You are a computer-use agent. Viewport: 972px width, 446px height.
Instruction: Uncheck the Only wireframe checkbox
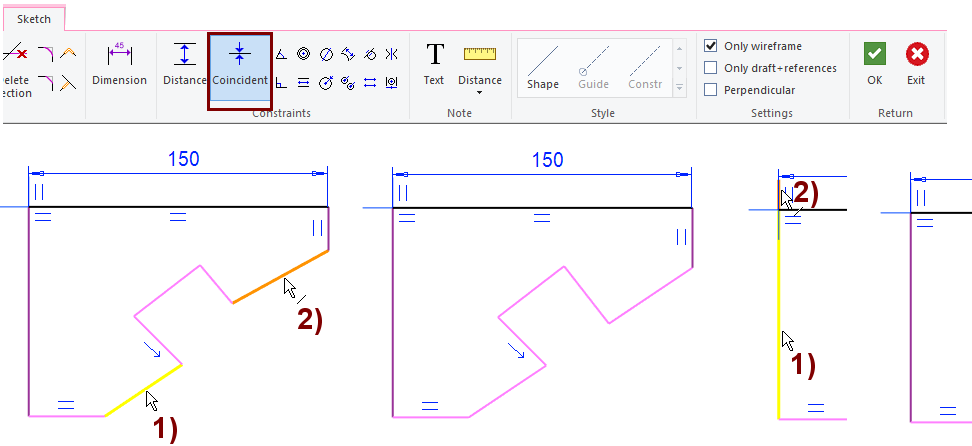click(x=710, y=46)
